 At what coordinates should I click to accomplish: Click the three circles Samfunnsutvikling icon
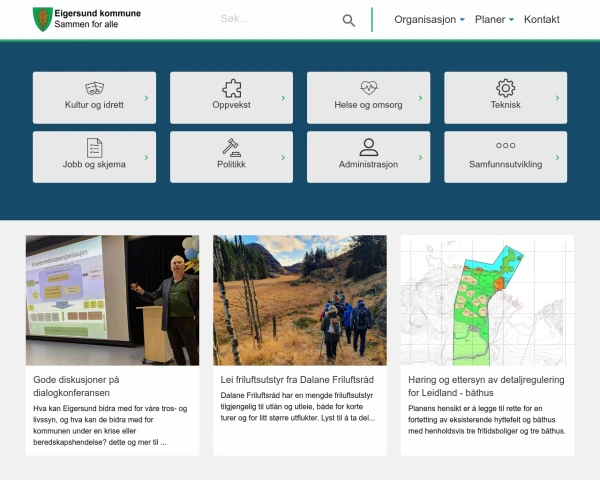tap(505, 146)
